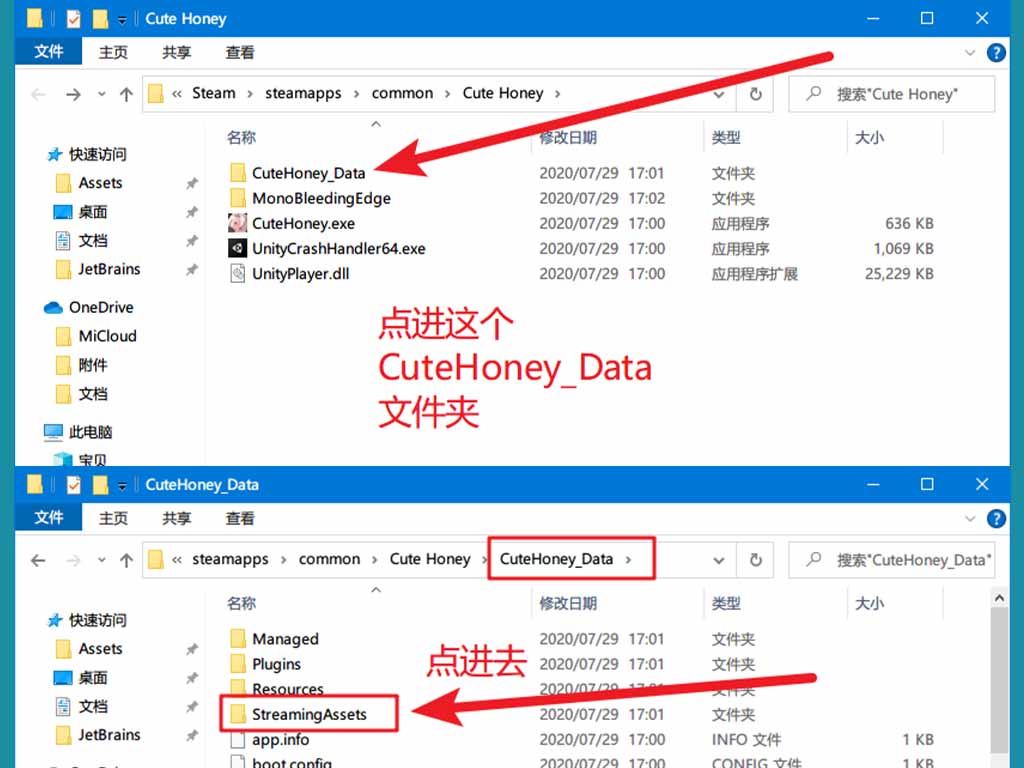
Task: Open 共享 tab in Cute Honey window
Action: (176, 52)
